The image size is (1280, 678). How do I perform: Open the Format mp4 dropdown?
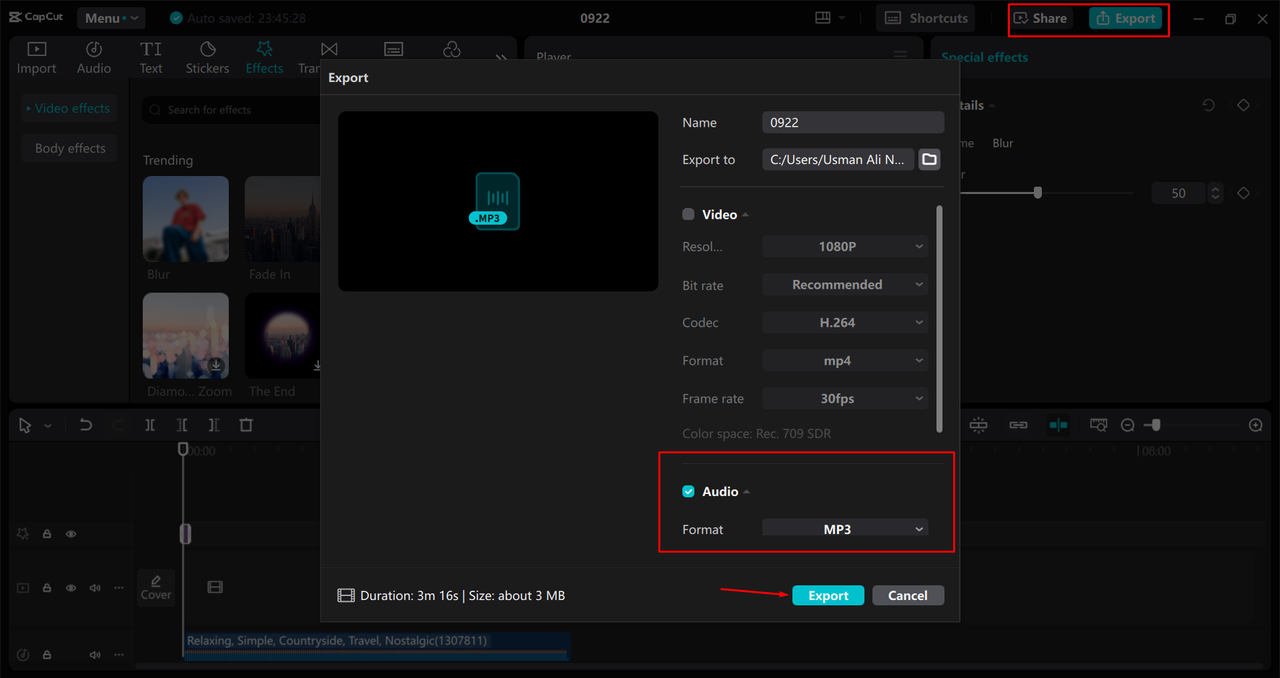(x=845, y=360)
